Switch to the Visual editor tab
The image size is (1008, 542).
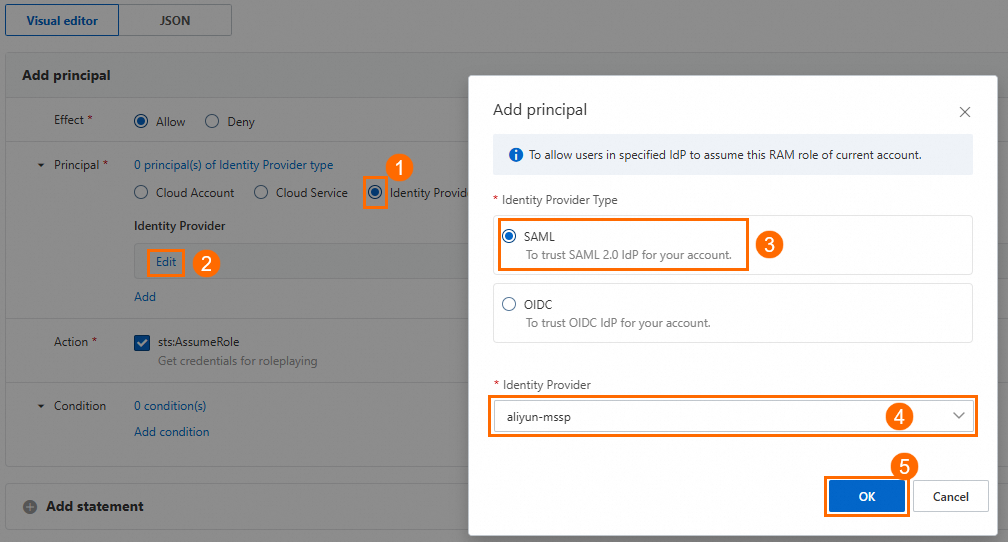pyautogui.click(x=62, y=20)
